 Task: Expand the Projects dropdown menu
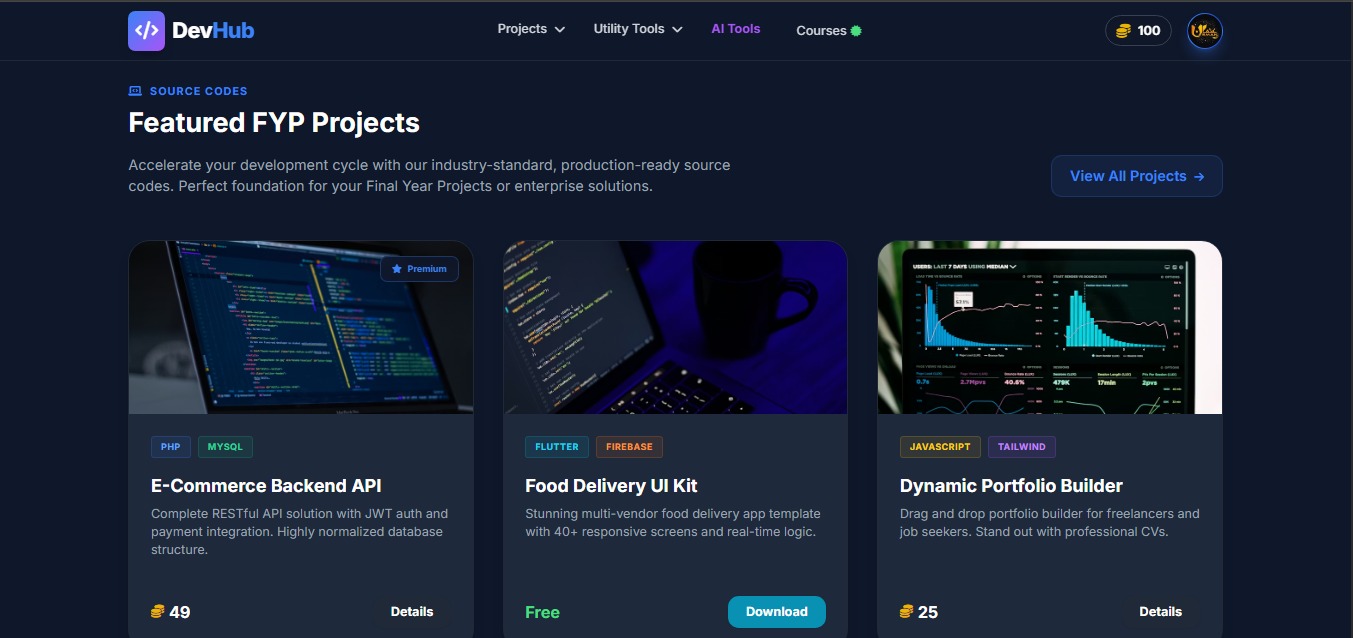point(531,29)
